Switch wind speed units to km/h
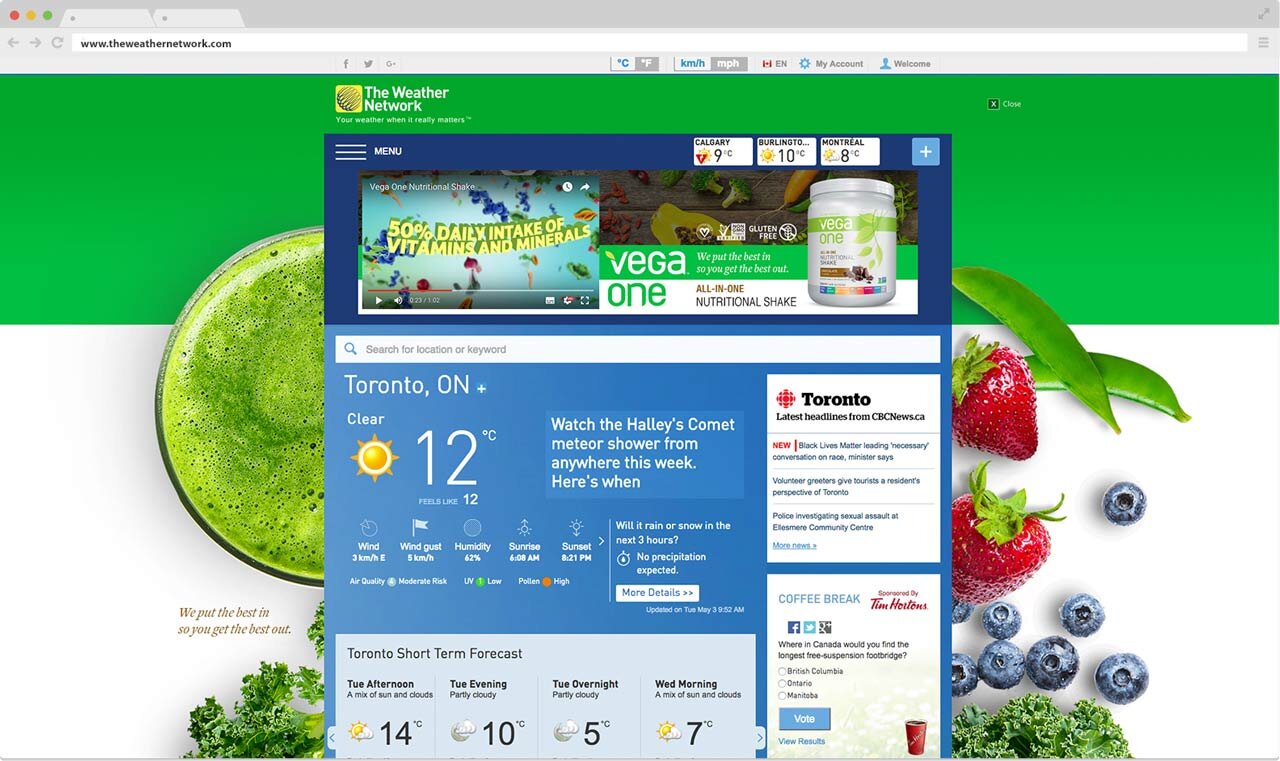 click(692, 64)
